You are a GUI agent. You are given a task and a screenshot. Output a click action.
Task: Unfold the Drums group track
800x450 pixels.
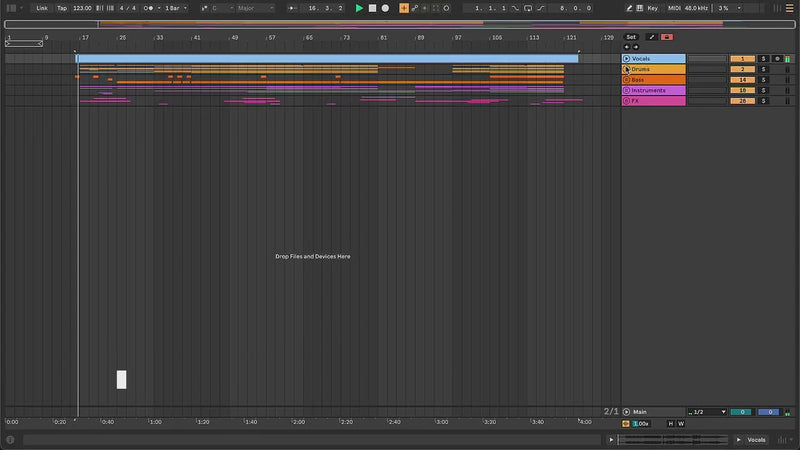click(x=627, y=69)
